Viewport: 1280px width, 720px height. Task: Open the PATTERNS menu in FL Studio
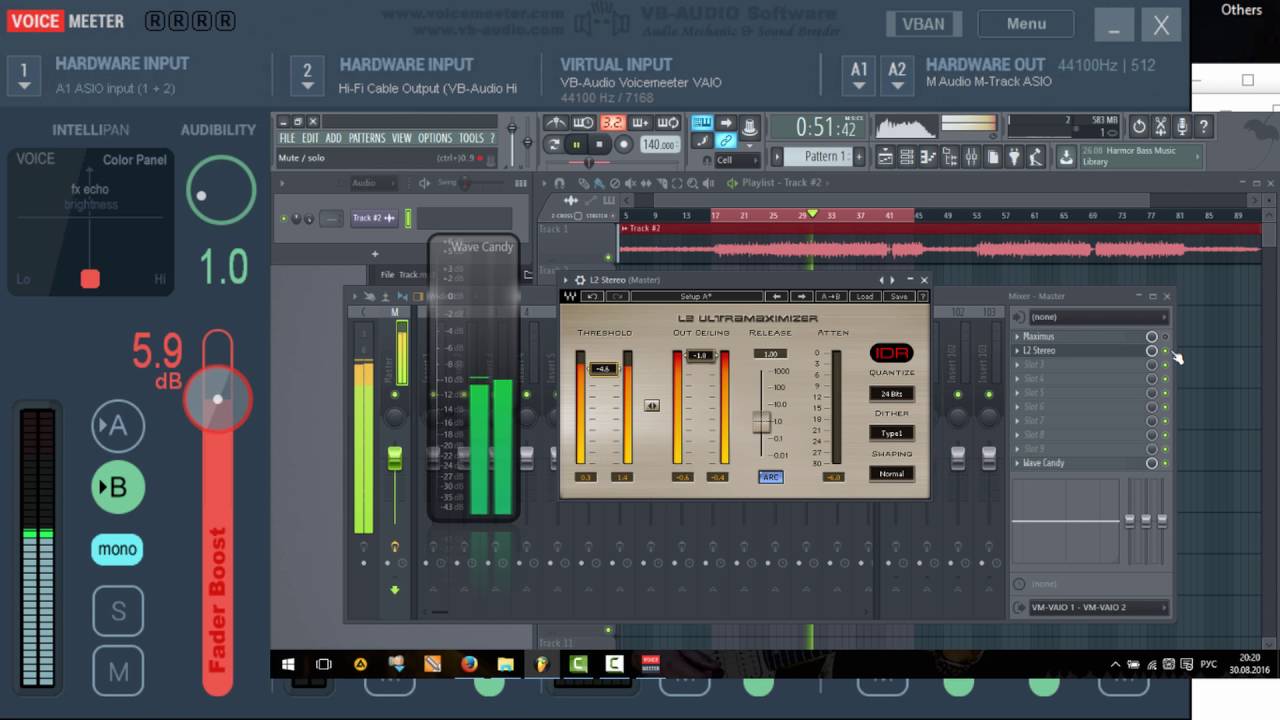(x=367, y=138)
